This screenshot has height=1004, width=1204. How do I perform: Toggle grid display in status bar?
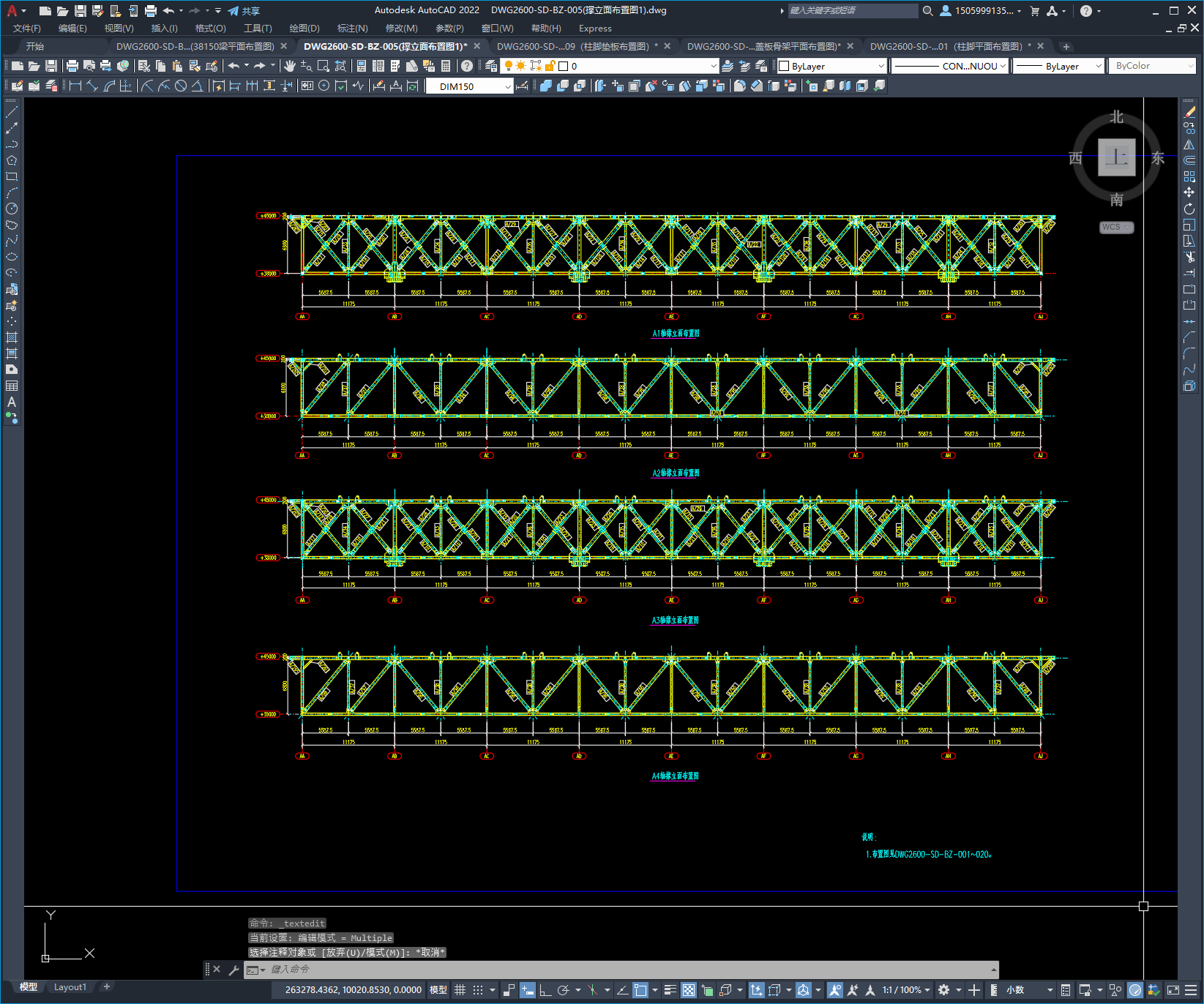[x=460, y=990]
